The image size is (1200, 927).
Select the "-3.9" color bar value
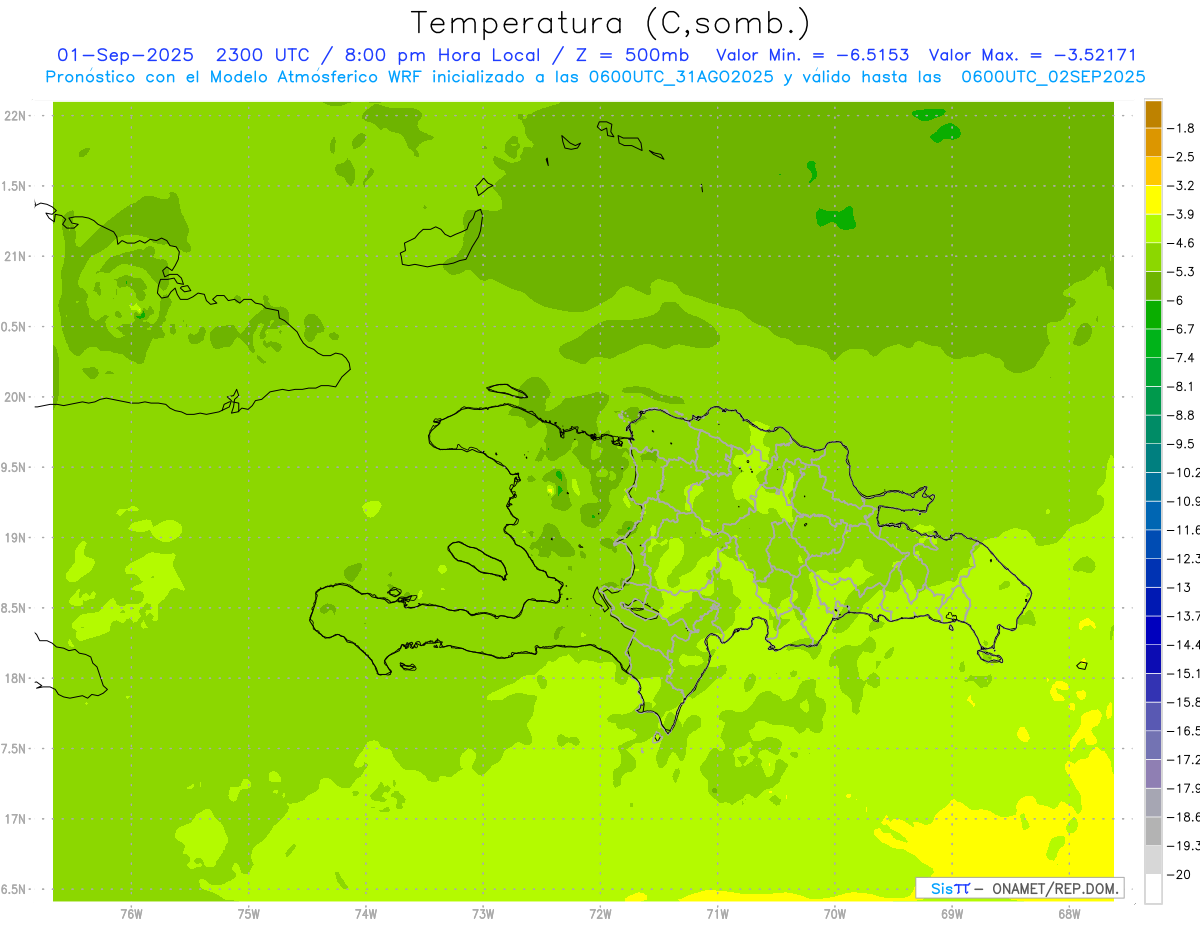(x=1183, y=214)
